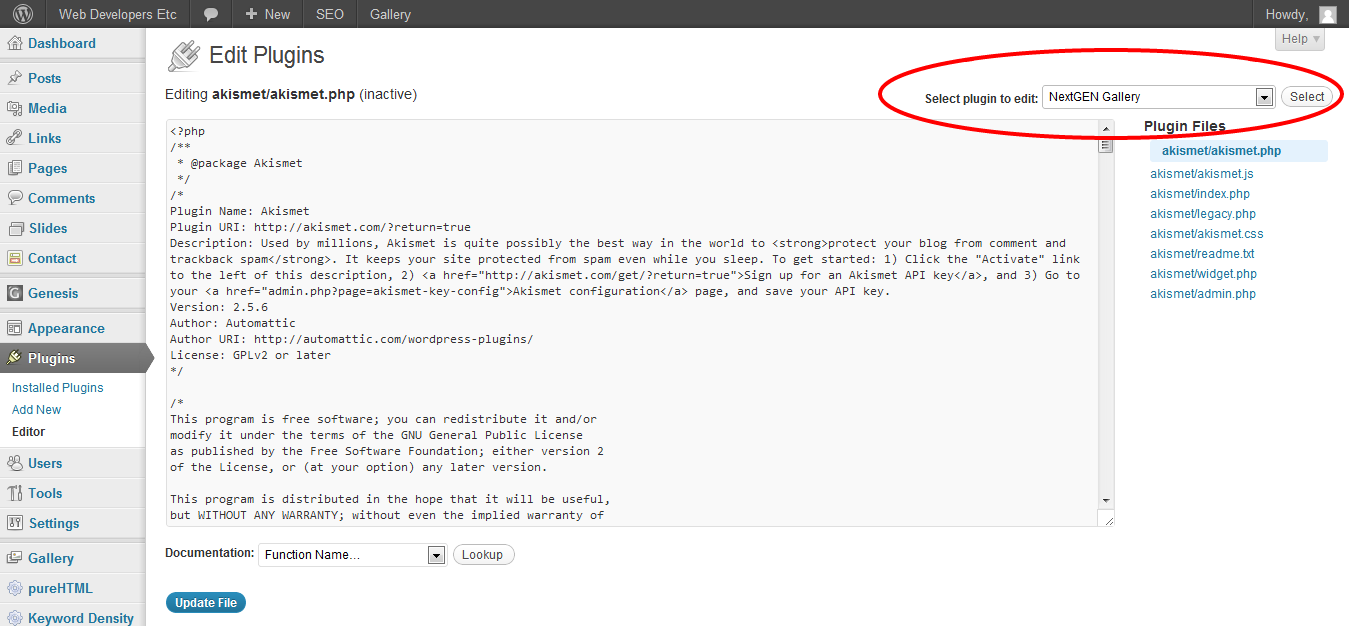This screenshot has width=1349, height=626.
Task: Open the SEO admin bar menu
Action: coord(329,14)
